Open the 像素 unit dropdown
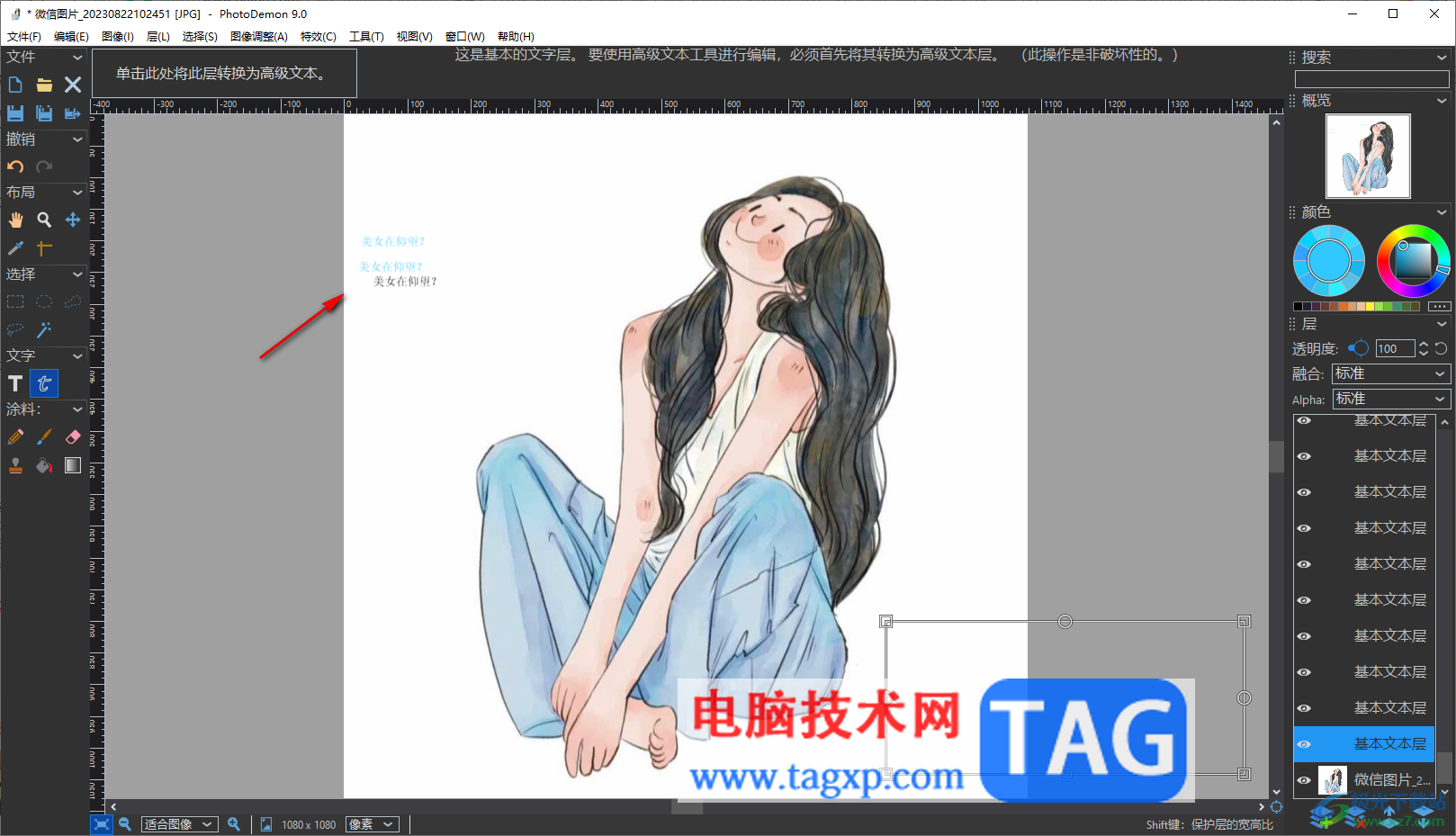The image size is (1456, 836). (x=373, y=824)
